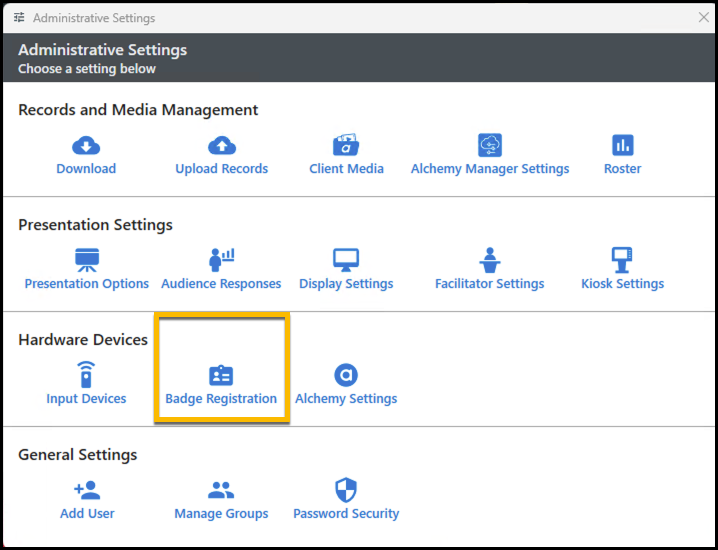Select Alchemy Settings text link
Screen dimensions: 718x550
(346, 399)
